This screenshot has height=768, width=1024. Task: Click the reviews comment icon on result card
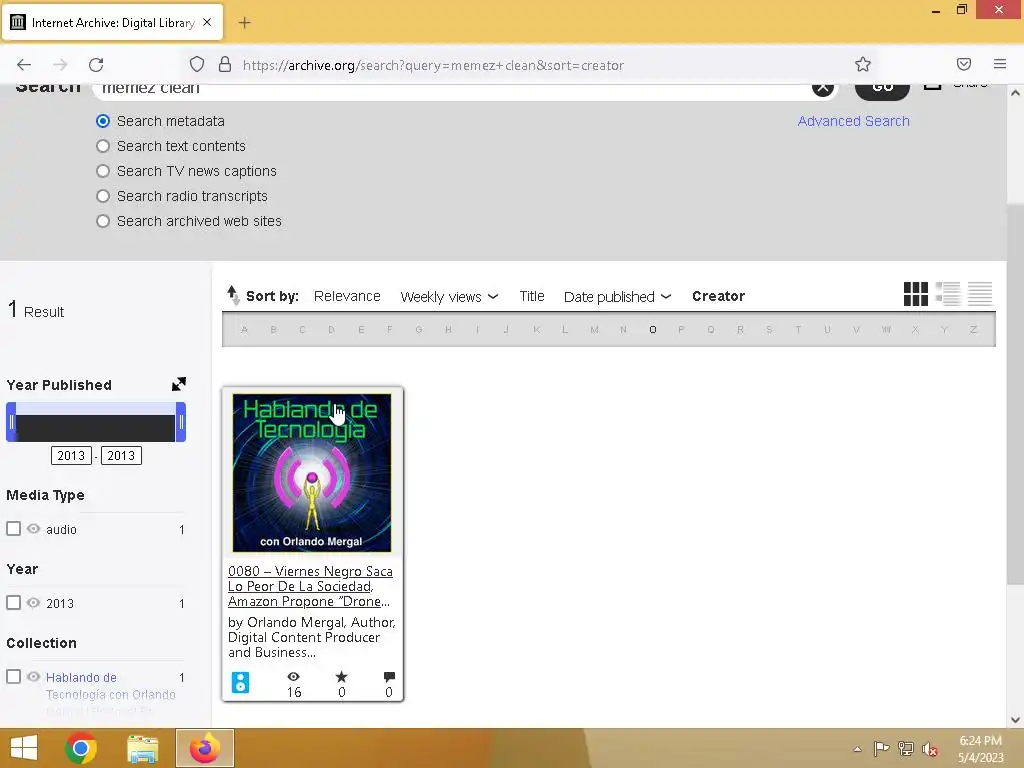(x=389, y=677)
